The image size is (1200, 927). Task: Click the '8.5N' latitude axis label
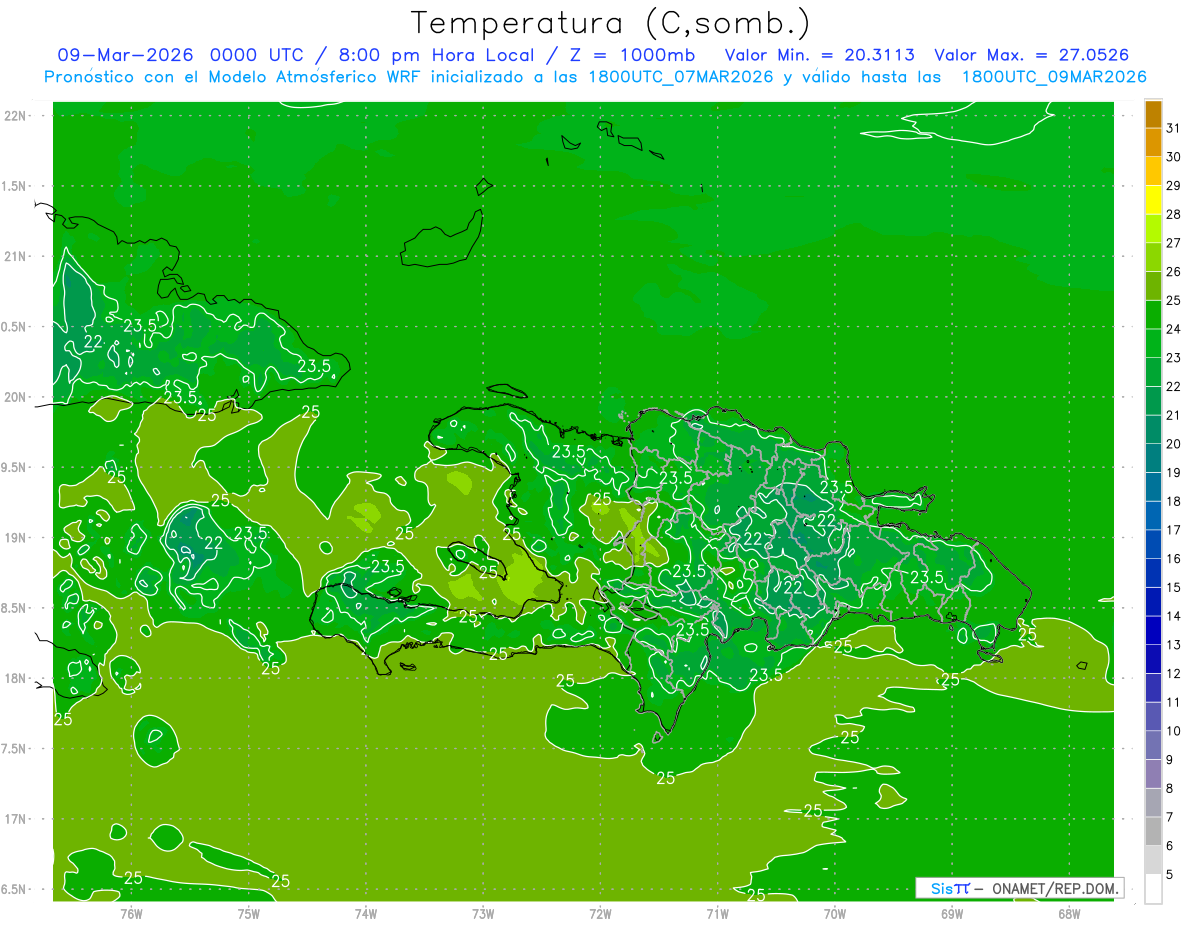pos(13,608)
